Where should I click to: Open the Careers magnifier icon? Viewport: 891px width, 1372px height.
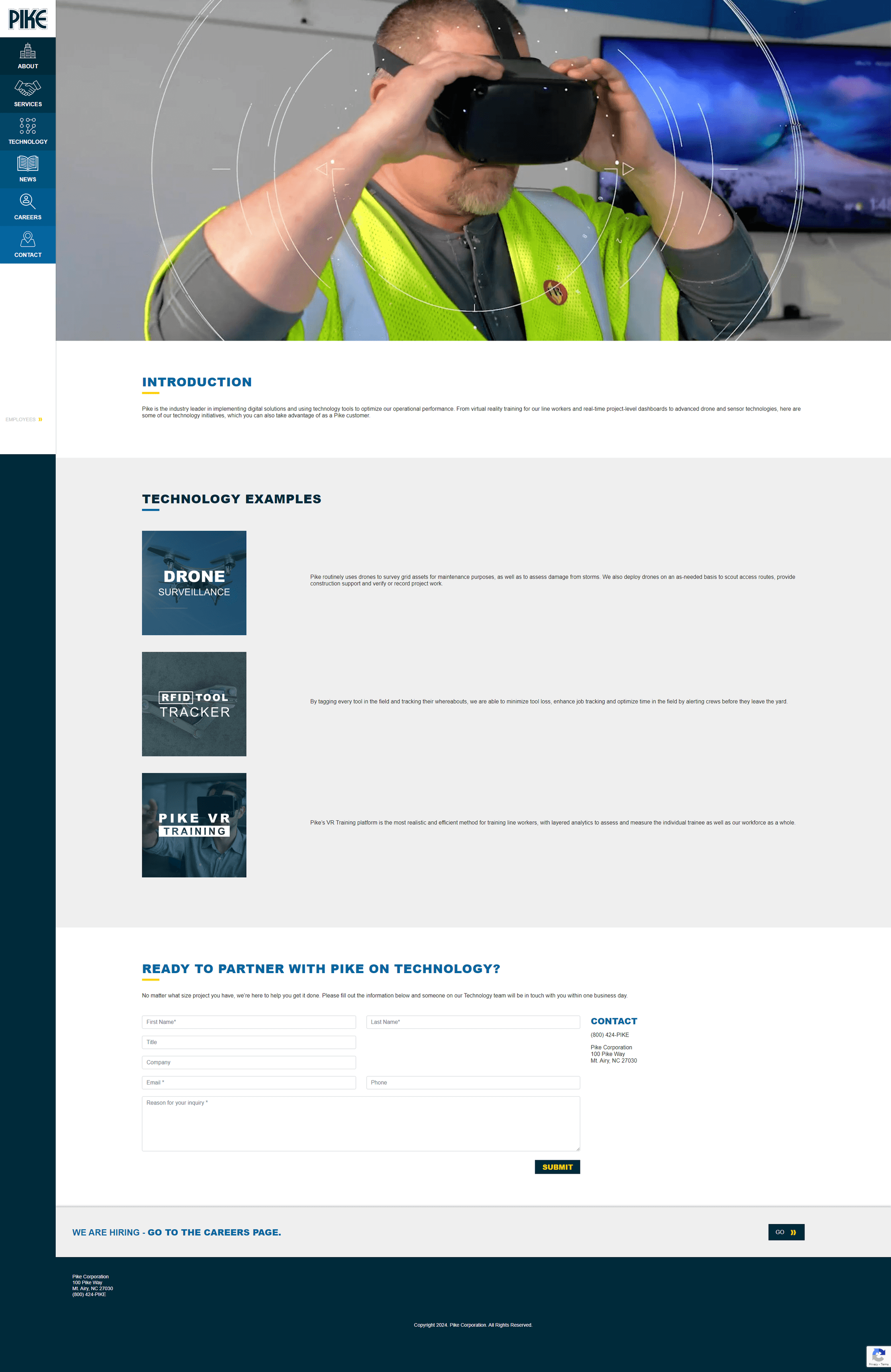[x=28, y=201]
